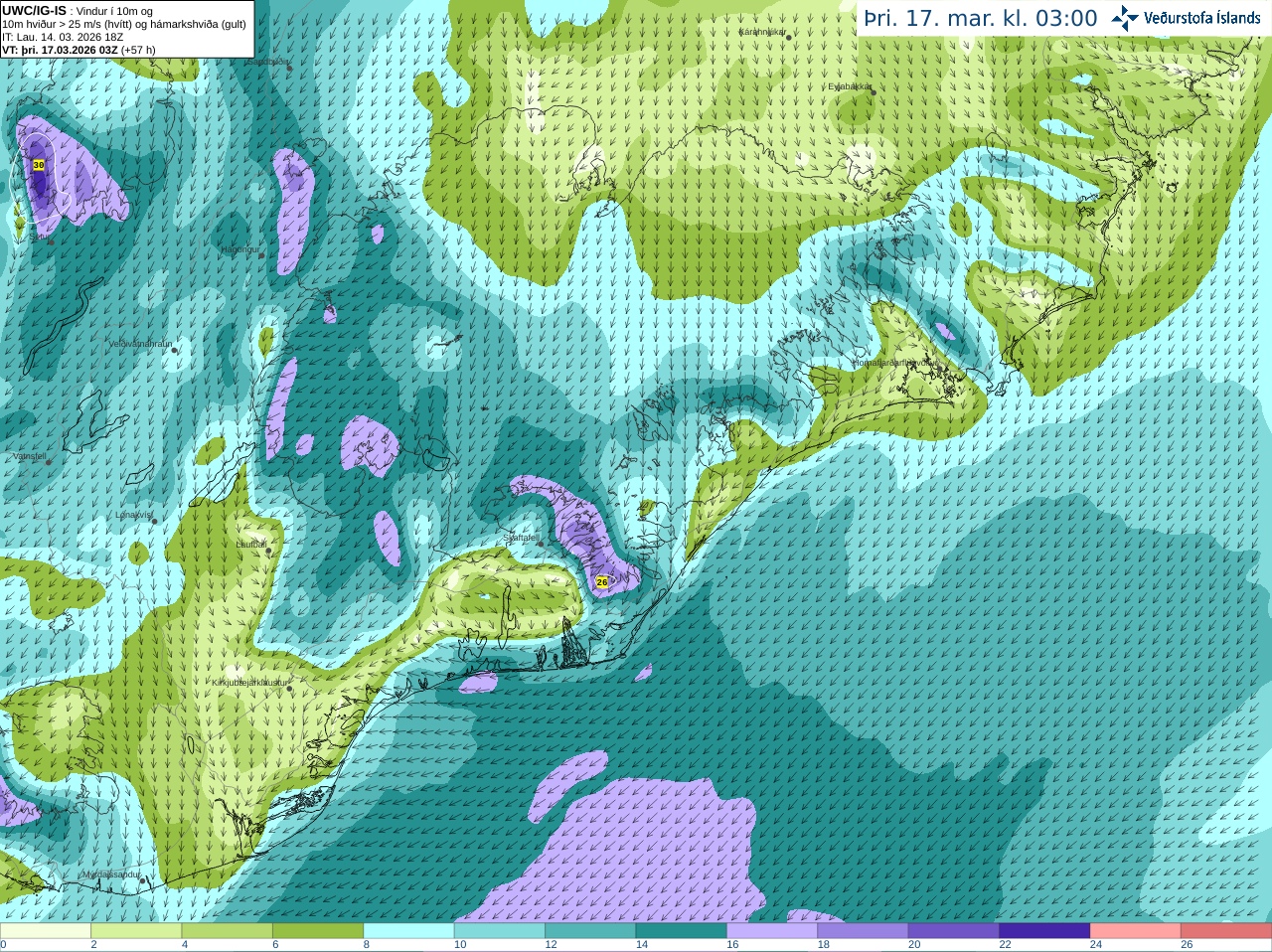Select the Eyjabakkar station label

pyautogui.click(x=849, y=86)
